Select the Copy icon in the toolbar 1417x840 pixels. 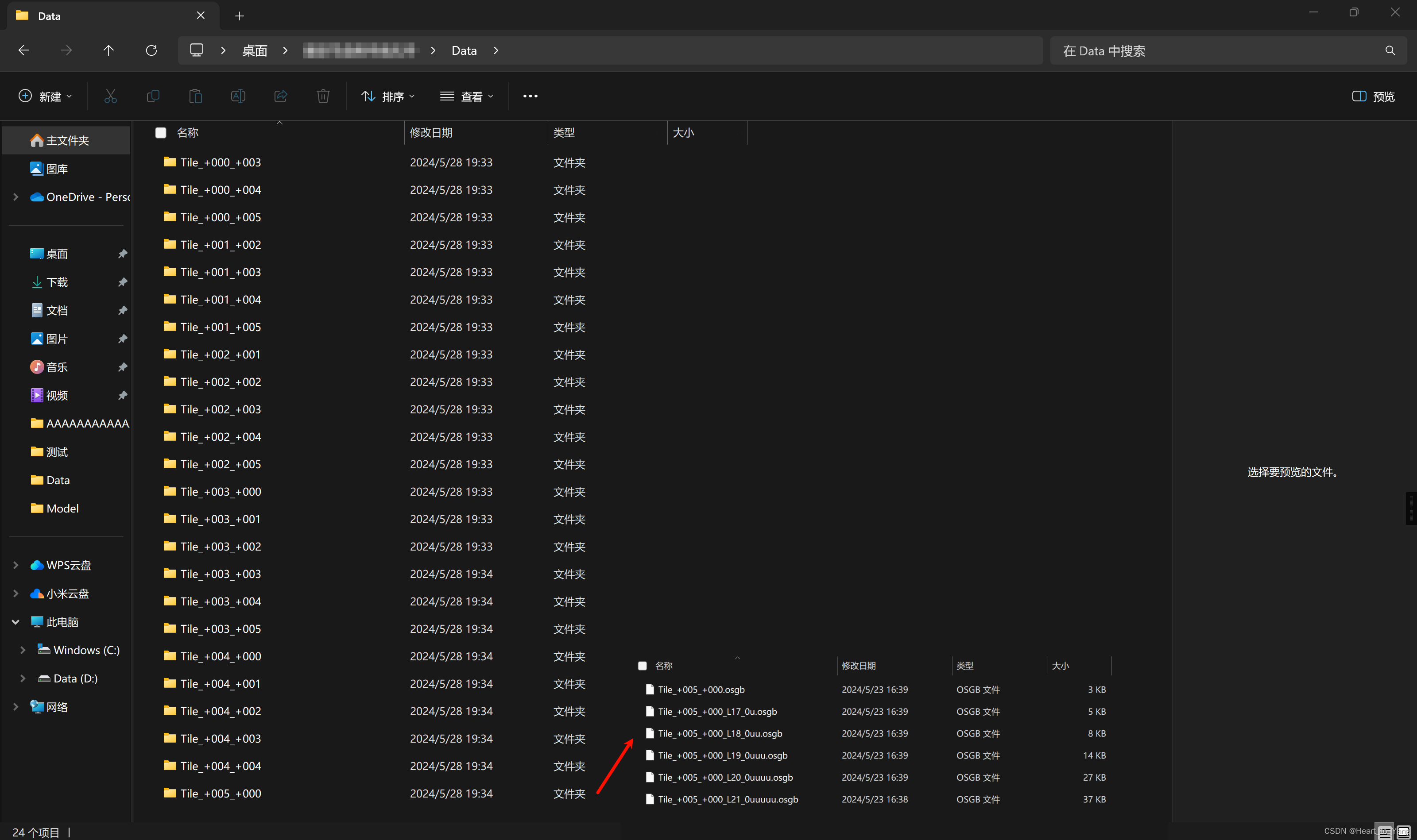pyautogui.click(x=153, y=96)
